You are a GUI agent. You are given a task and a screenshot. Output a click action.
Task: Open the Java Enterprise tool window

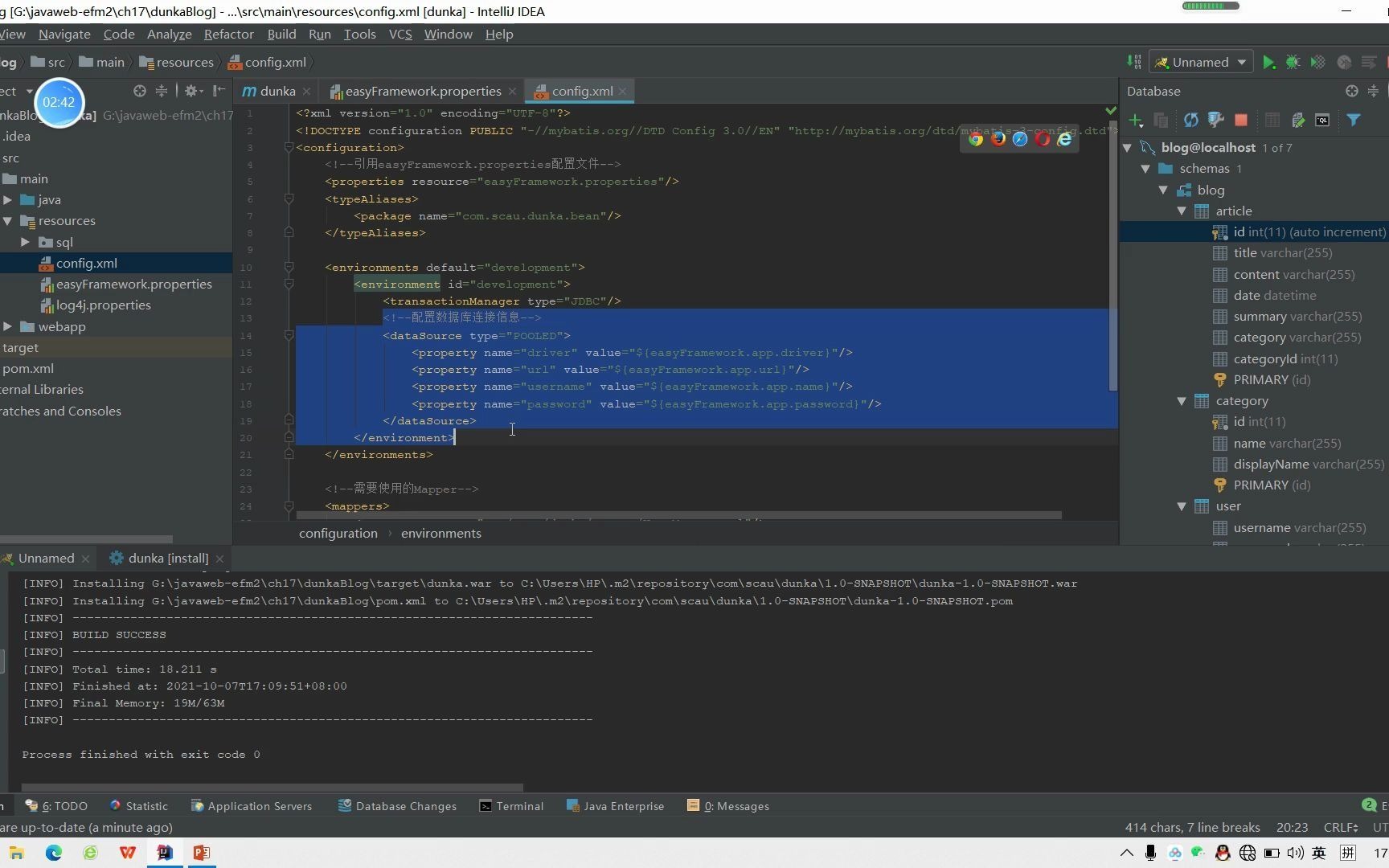tap(616, 806)
